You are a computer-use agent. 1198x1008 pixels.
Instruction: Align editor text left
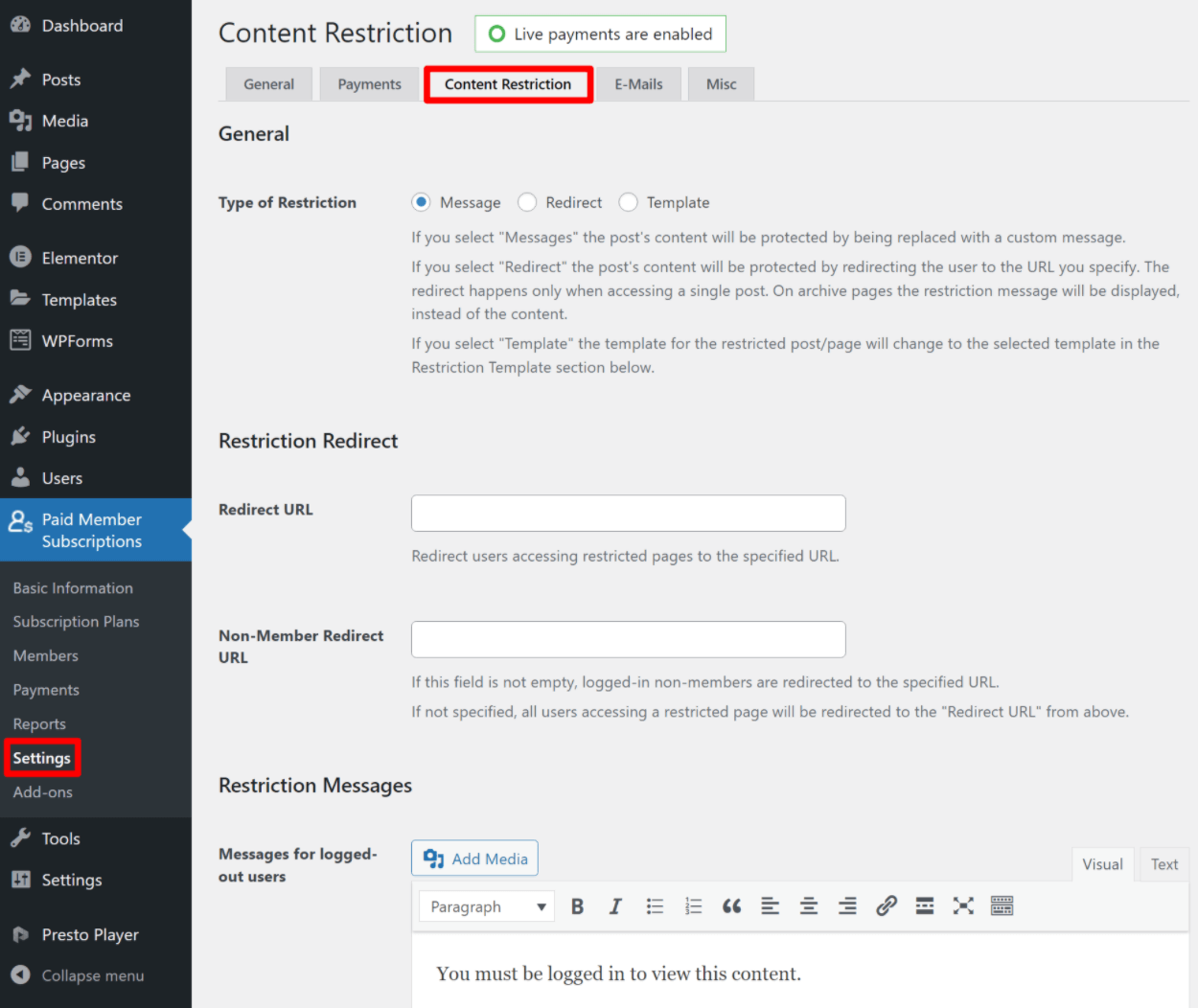point(771,906)
